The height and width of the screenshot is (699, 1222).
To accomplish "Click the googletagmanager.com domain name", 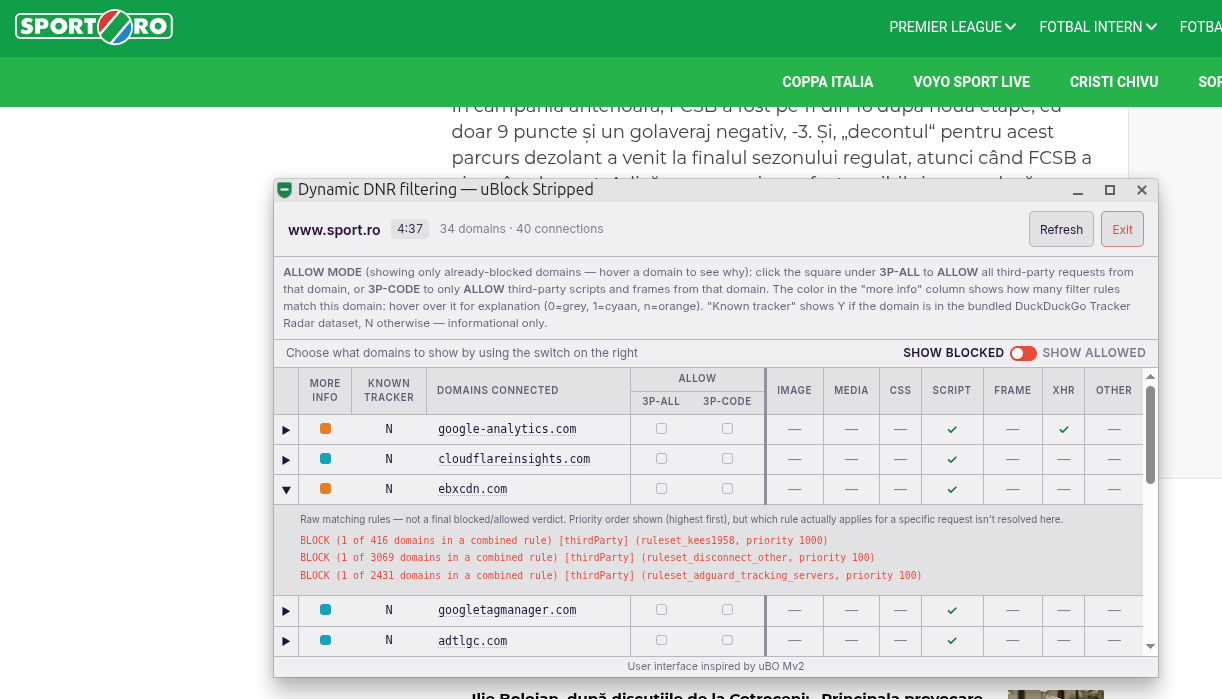I will 507,610.
